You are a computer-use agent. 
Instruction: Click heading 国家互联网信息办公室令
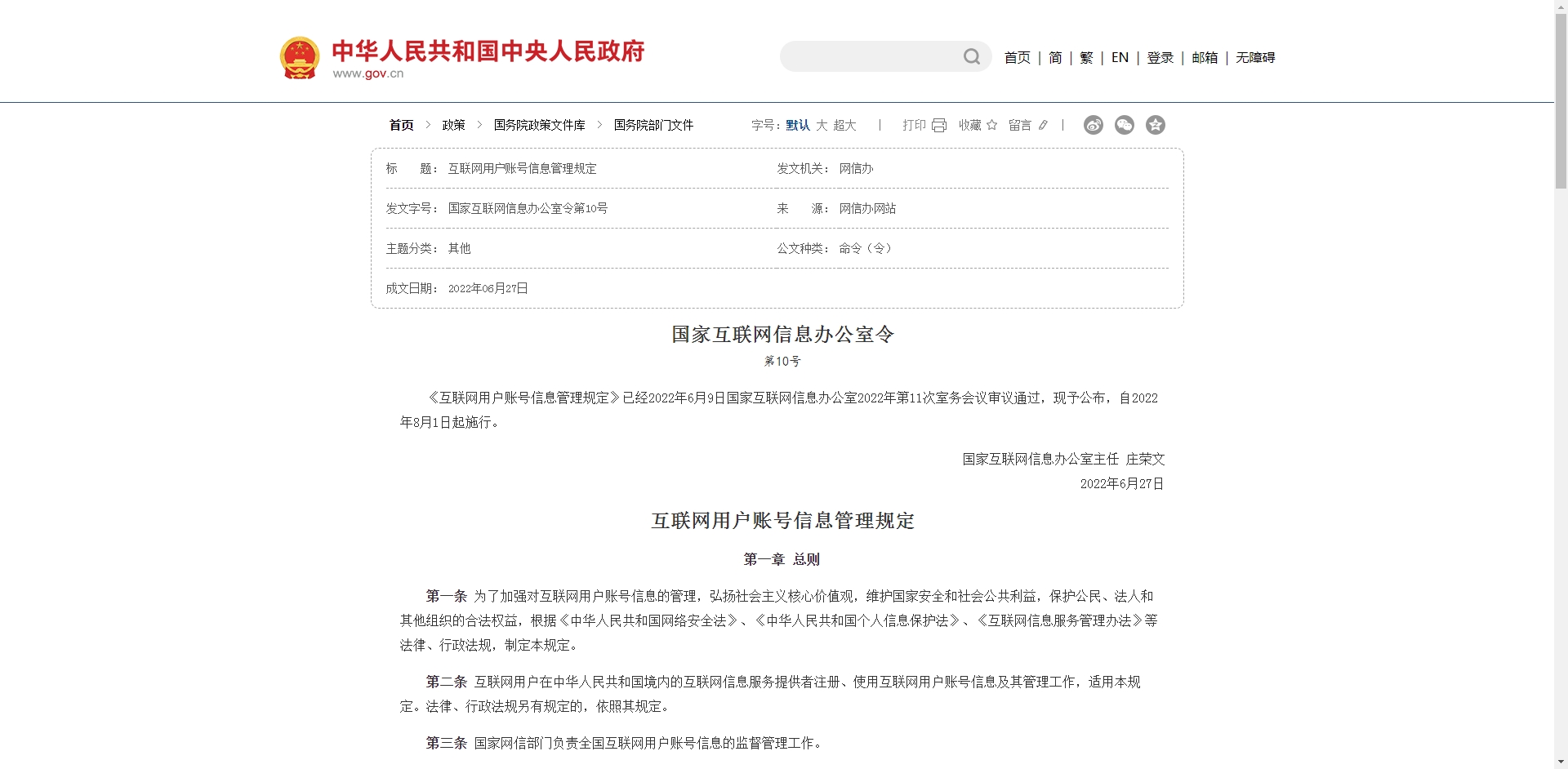coord(782,334)
